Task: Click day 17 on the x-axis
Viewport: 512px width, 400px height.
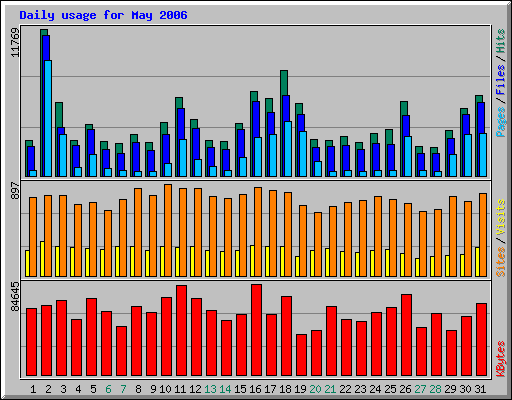Action: tap(270, 389)
